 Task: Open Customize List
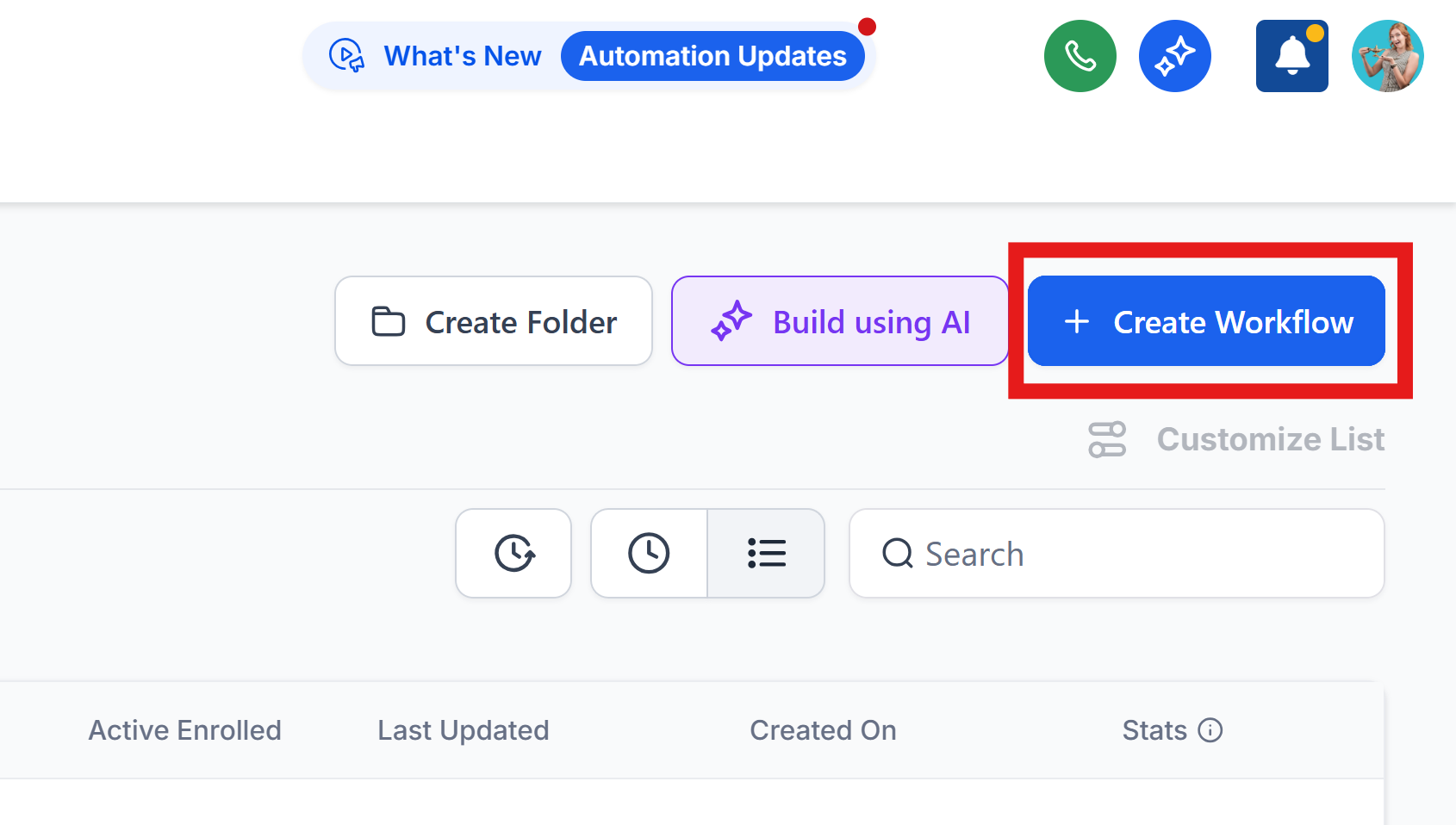tap(1270, 439)
